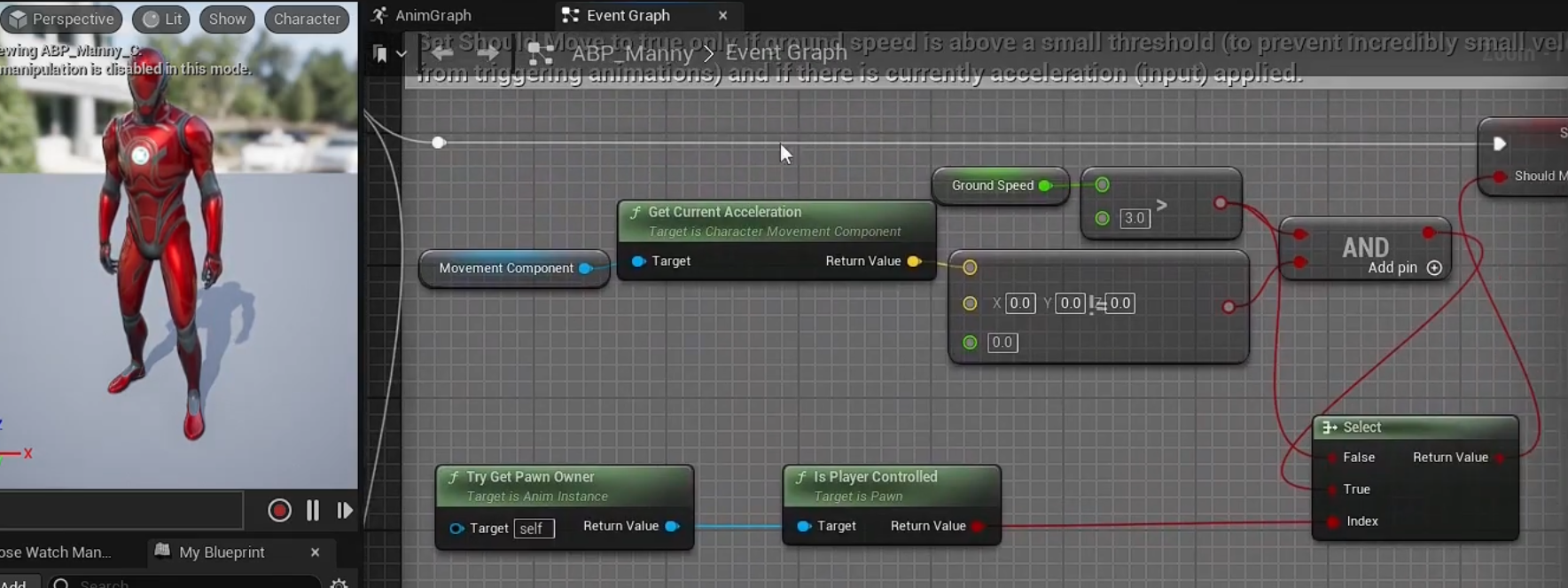Select the Ground Speed variable node
The width and height of the screenshot is (1568, 588).
click(x=1001, y=185)
